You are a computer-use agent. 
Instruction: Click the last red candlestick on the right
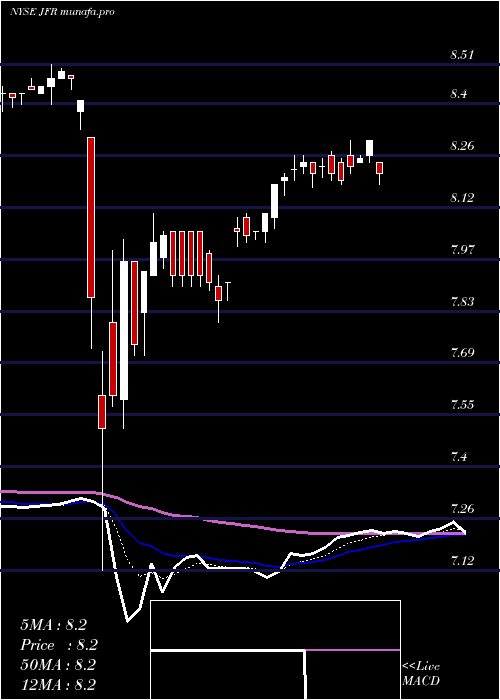[380, 168]
